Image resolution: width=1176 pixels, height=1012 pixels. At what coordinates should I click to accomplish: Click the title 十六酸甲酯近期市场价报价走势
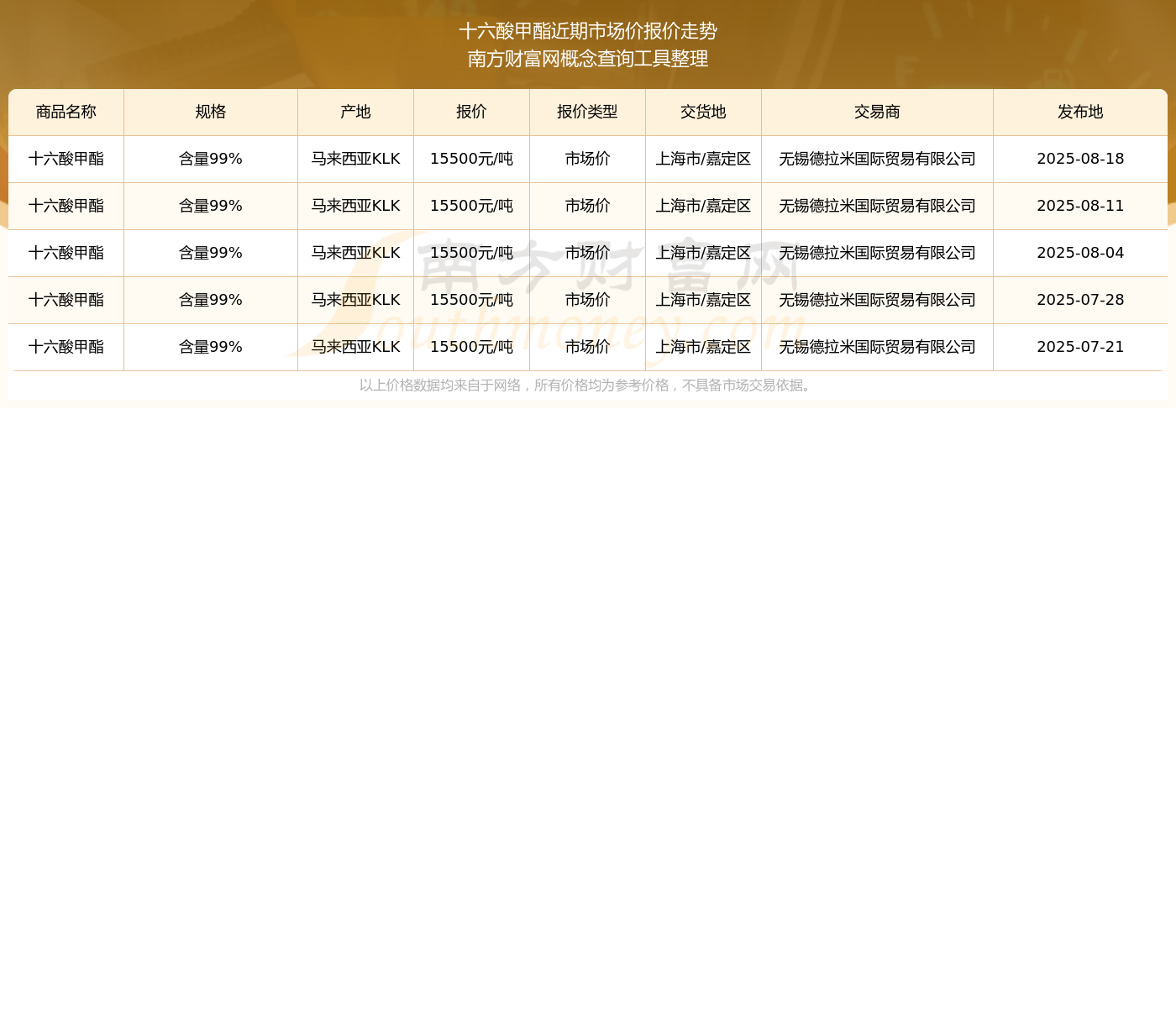(x=588, y=31)
